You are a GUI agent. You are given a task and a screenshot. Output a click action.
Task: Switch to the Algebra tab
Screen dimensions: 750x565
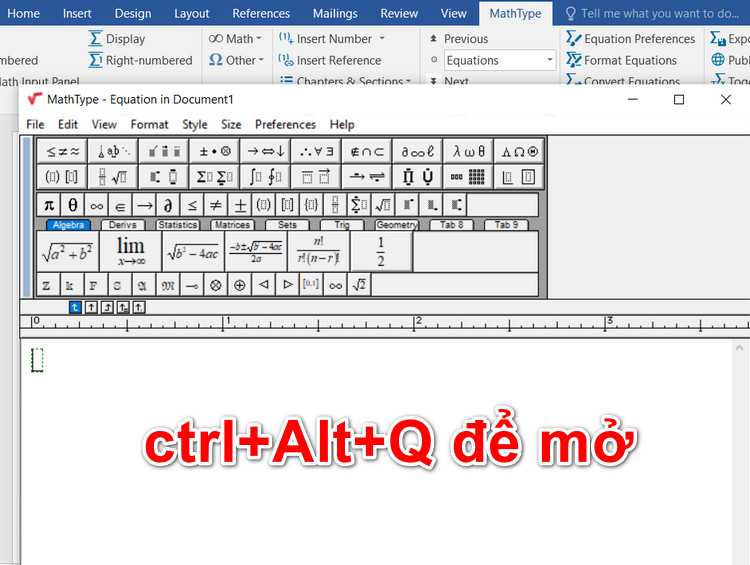pyautogui.click(x=68, y=225)
